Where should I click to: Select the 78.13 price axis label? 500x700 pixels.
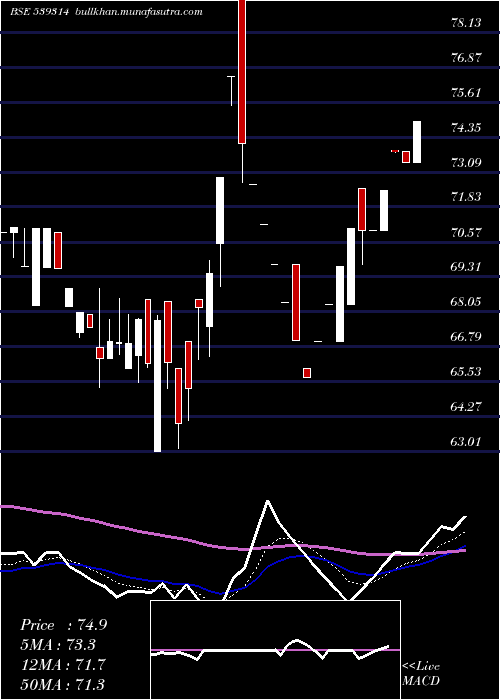pyautogui.click(x=467, y=22)
